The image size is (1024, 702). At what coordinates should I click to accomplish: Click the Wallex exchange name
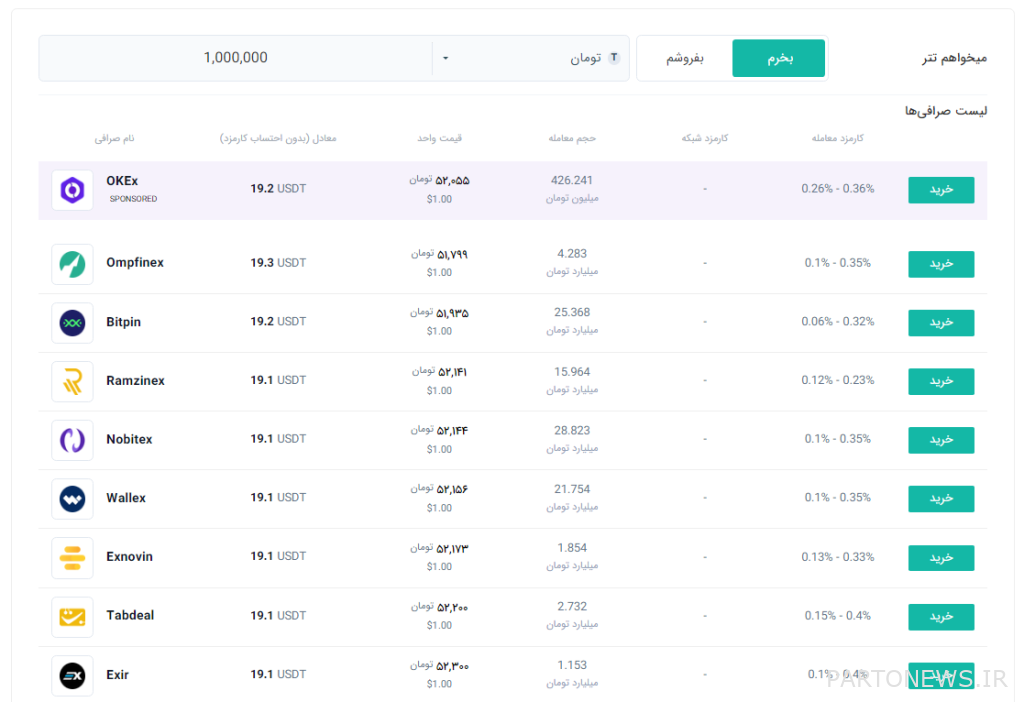click(126, 498)
